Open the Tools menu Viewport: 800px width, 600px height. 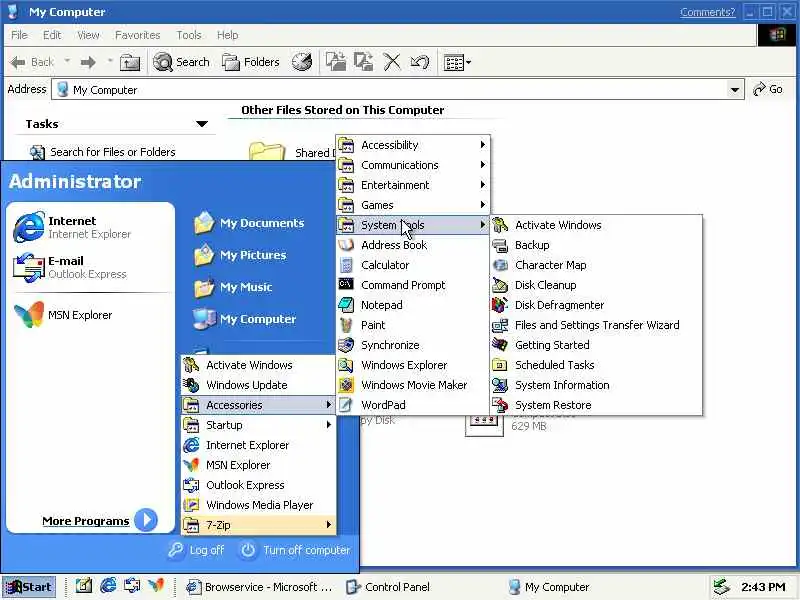189,35
